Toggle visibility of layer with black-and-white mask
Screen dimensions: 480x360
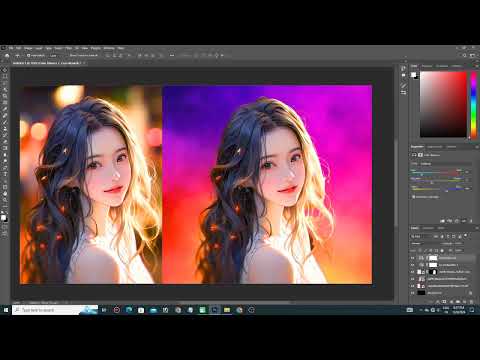tap(413, 272)
